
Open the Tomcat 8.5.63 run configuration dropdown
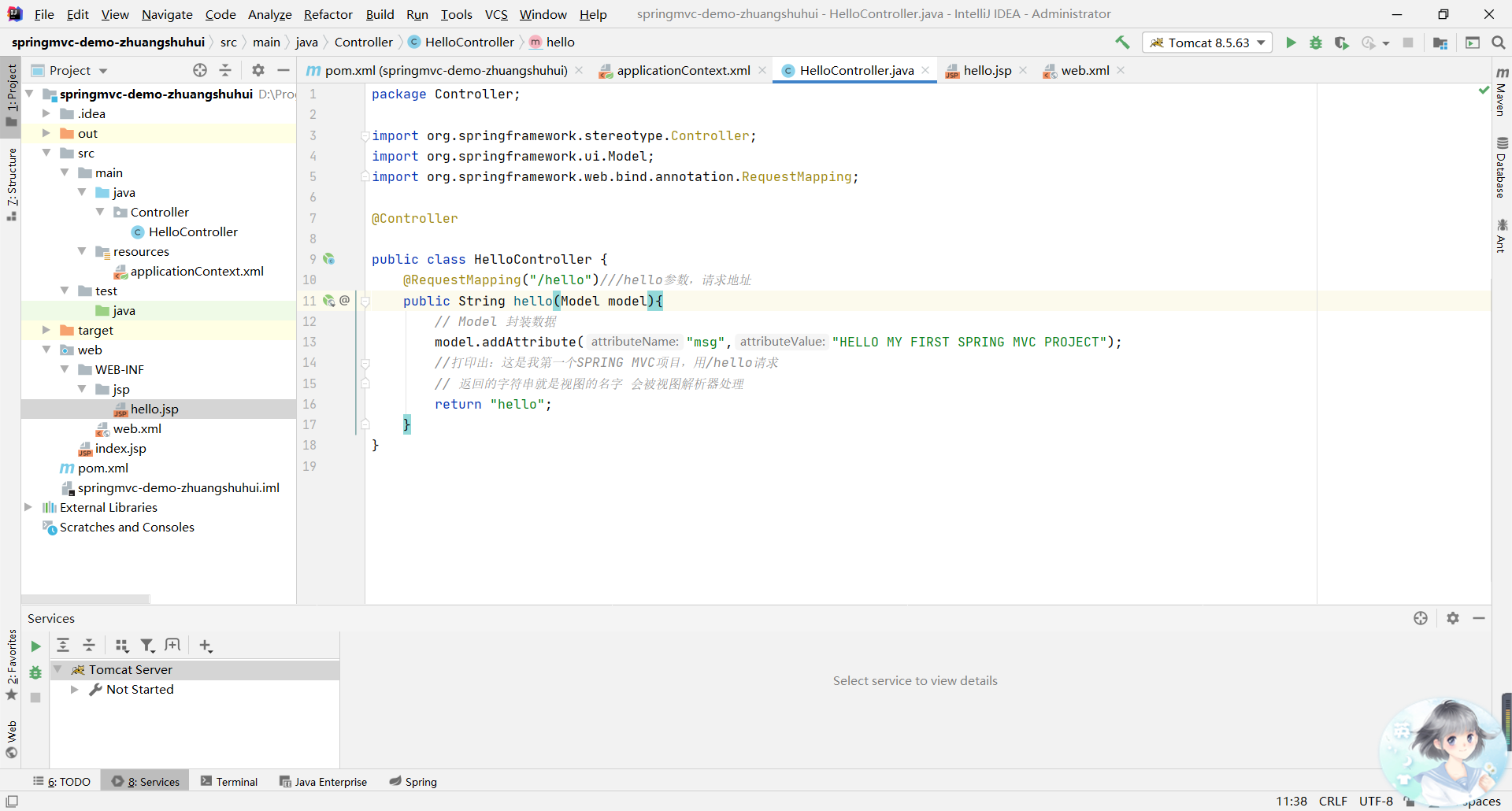click(x=1207, y=43)
